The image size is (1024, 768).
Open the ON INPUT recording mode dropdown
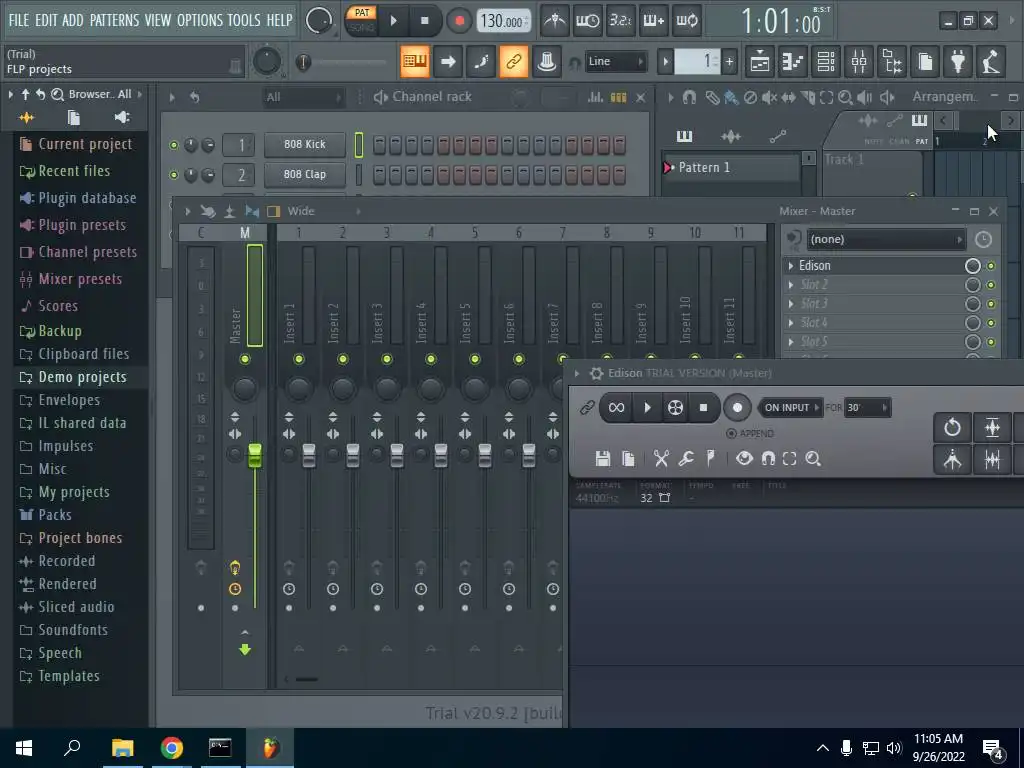(790, 408)
